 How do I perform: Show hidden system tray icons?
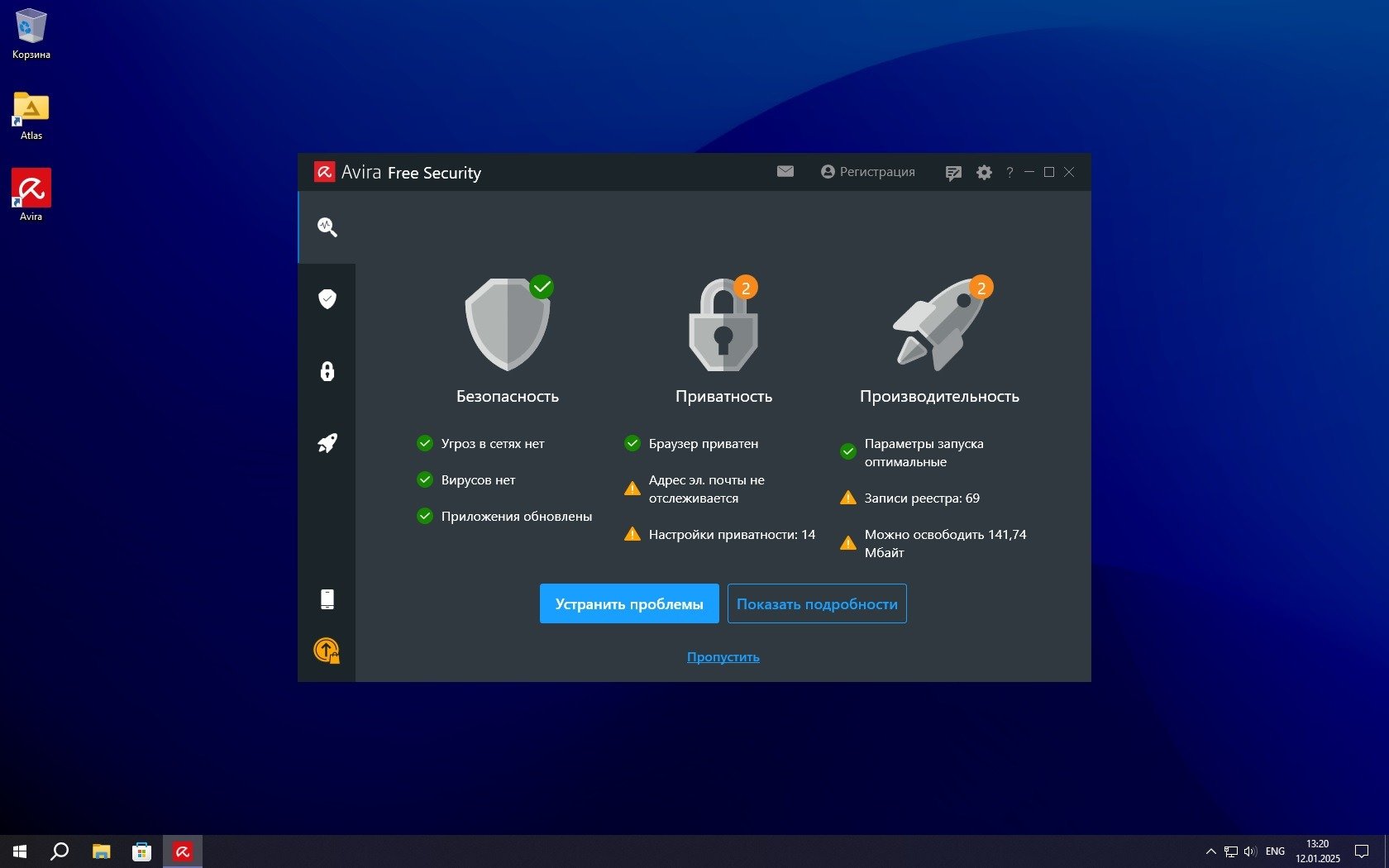point(1210,851)
